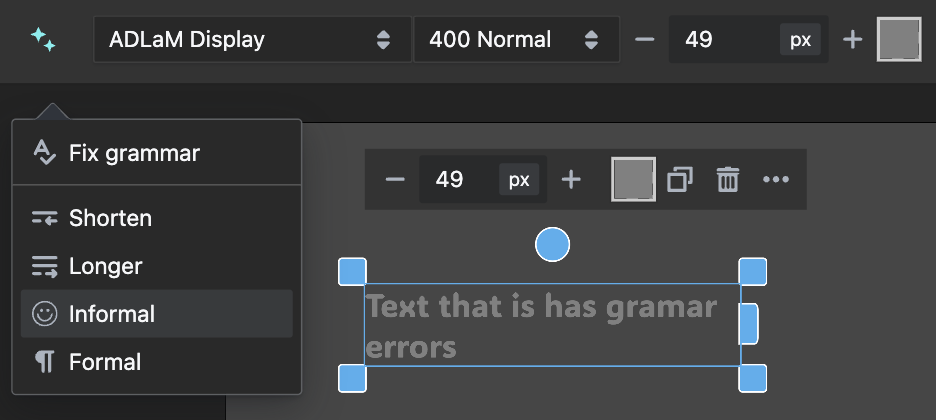The height and width of the screenshot is (420, 936).
Task: Choose the Informal tone option
Action: click(156, 314)
